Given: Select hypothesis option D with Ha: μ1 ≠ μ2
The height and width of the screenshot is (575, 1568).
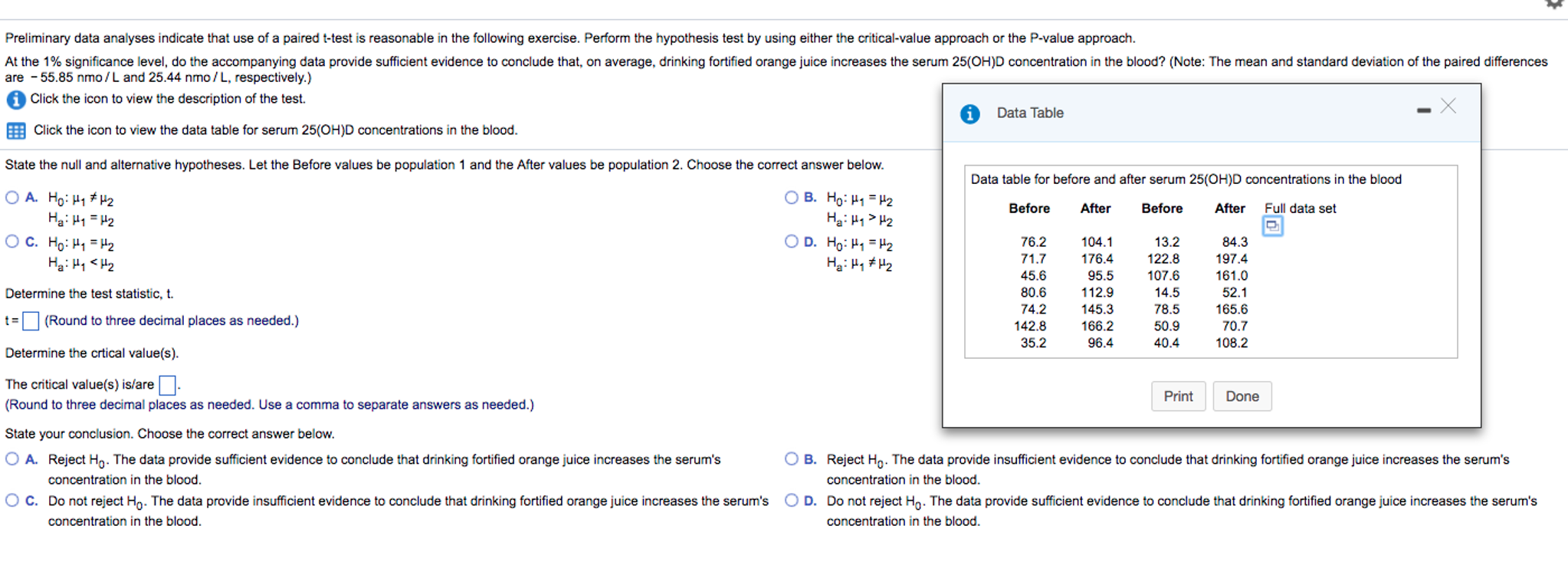Looking at the screenshot, I should pos(790,242).
